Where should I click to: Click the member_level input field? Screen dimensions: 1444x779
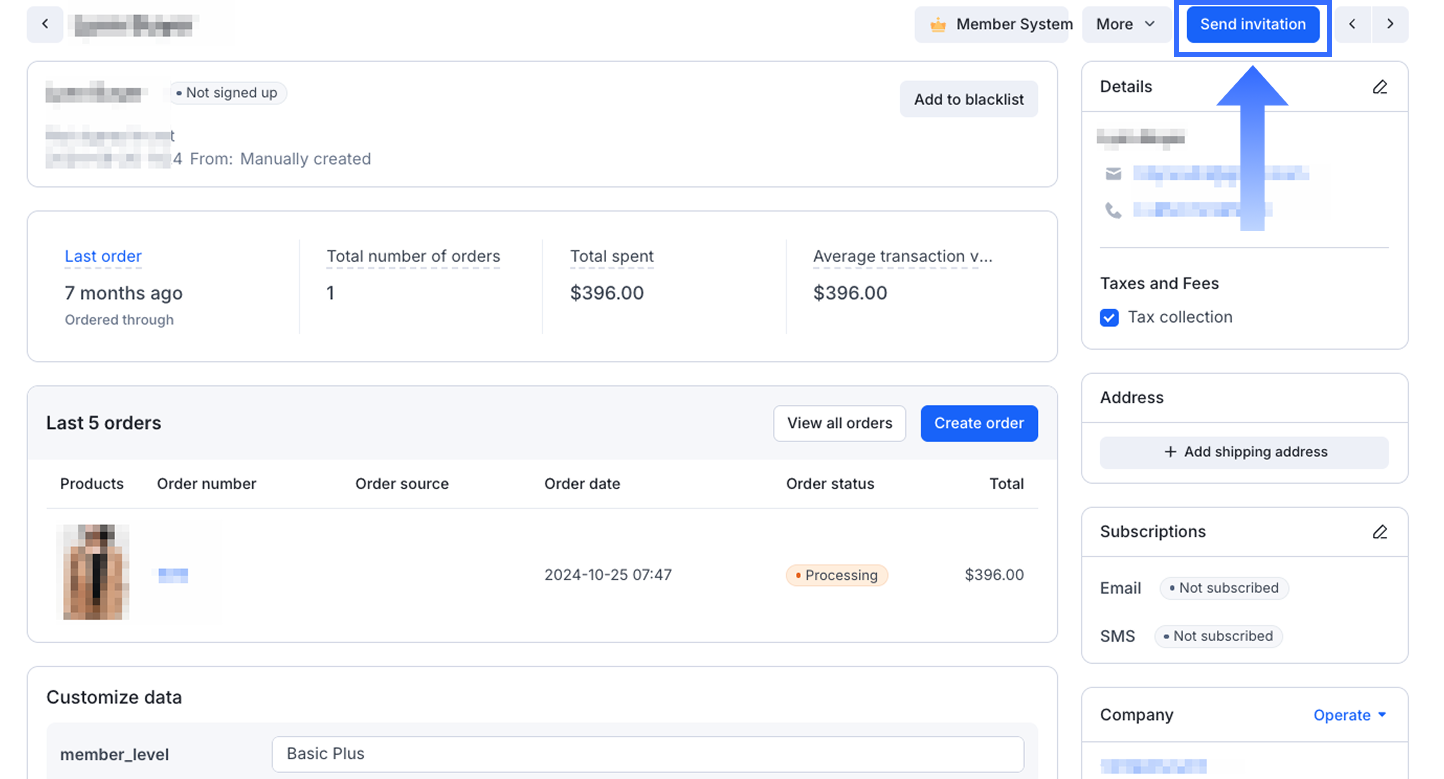tap(647, 754)
